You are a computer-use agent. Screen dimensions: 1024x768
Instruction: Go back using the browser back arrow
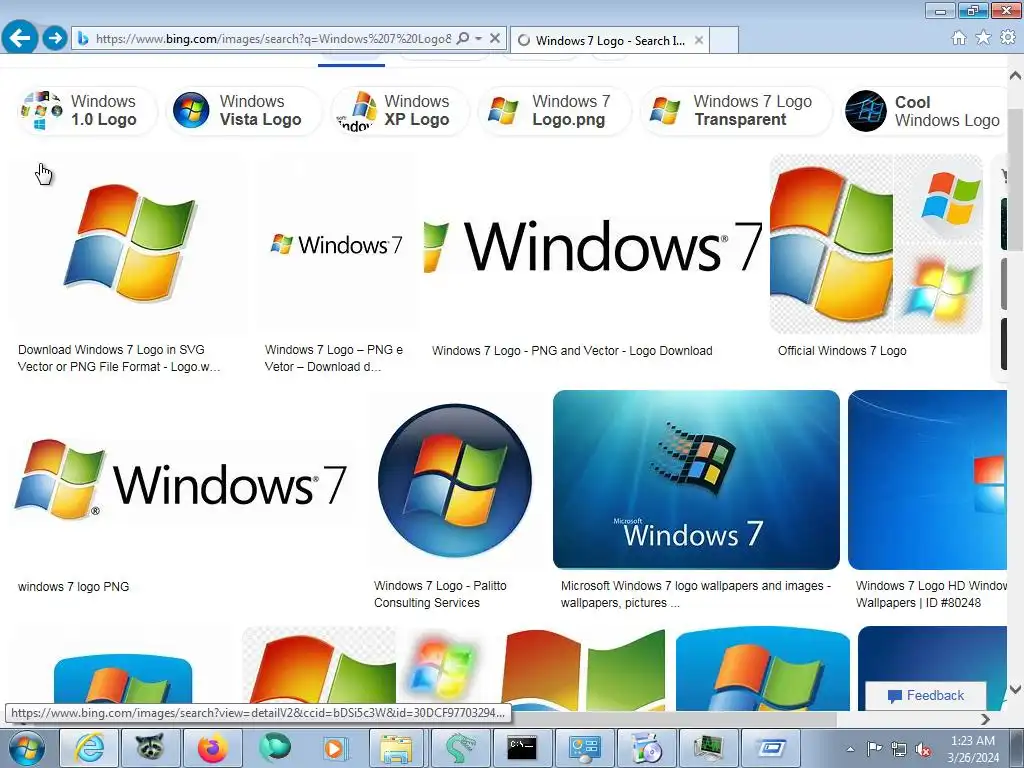pos(20,38)
